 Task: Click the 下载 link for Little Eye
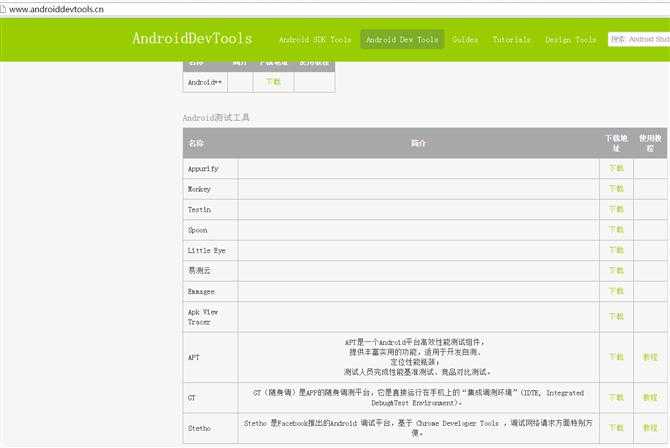(x=616, y=250)
